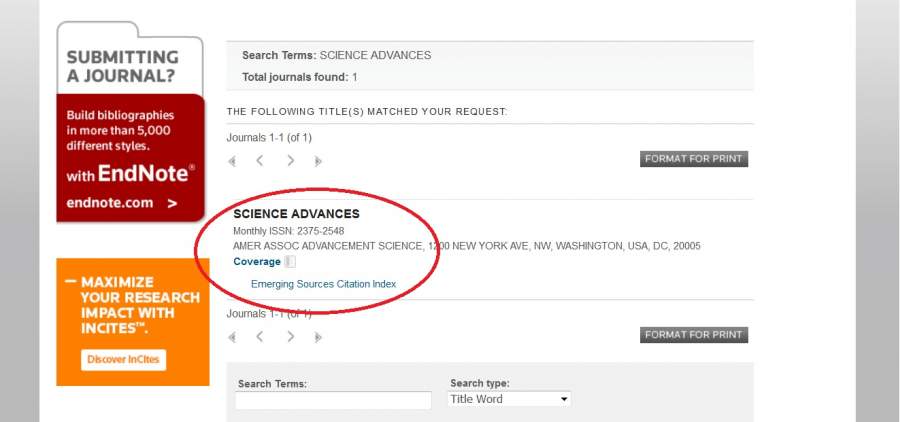Screen dimensions: 900x422
Task: Open Emerging Sources Citation Index link
Action: (x=323, y=284)
